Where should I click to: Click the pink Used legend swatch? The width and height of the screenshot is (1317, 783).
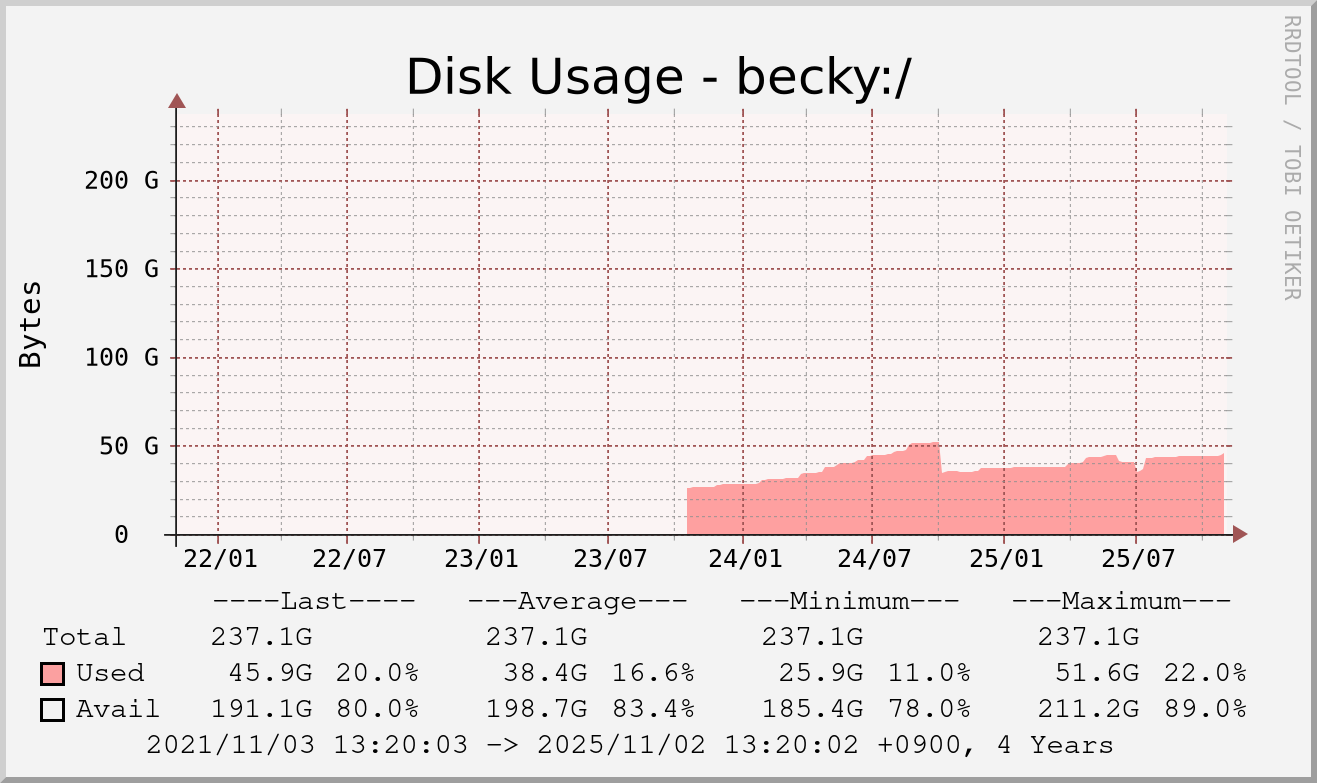click(x=53, y=673)
